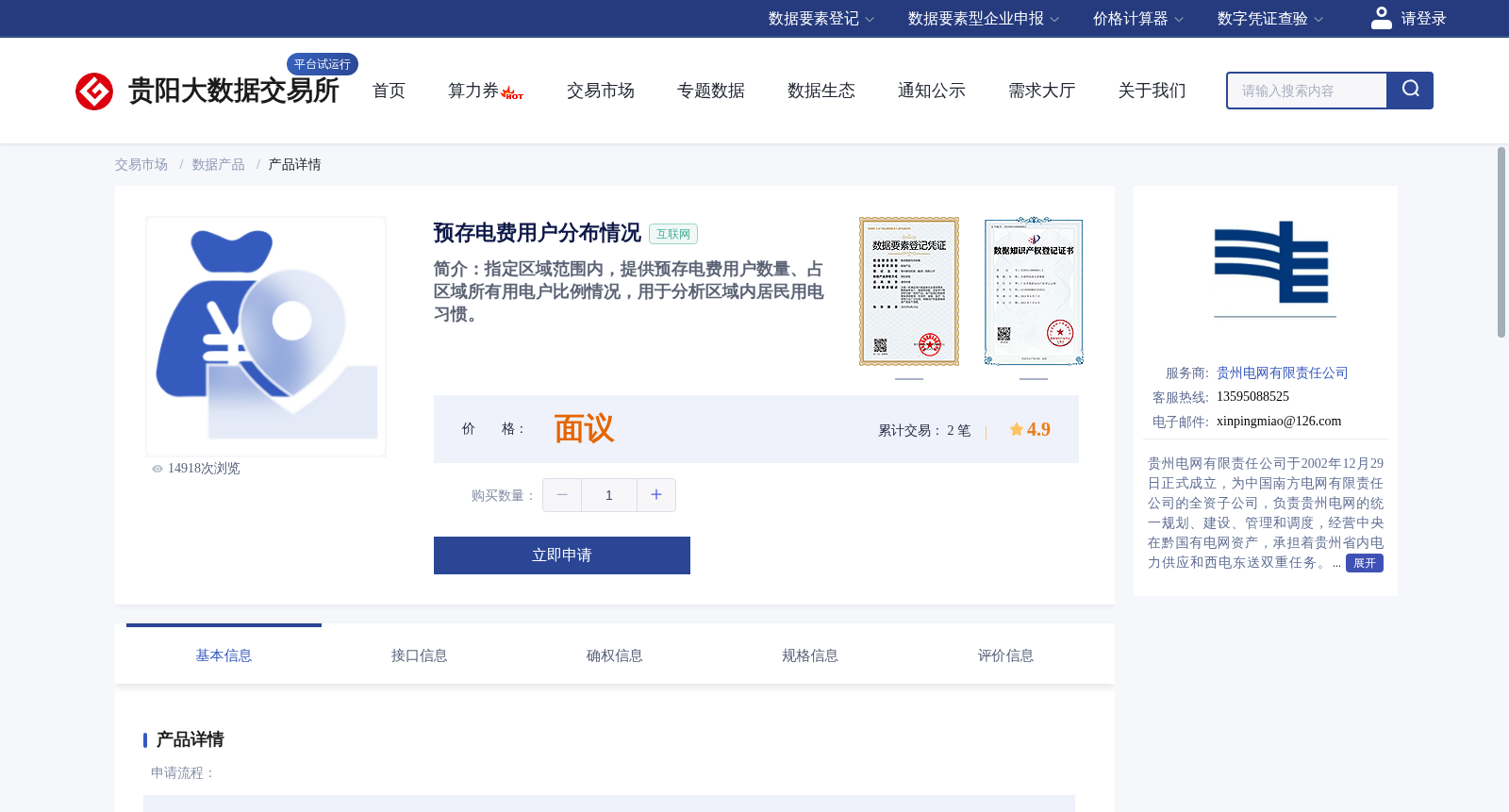Decrease purchase quantity with minus button
Image resolution: width=1509 pixels, height=812 pixels.
pyautogui.click(x=562, y=495)
